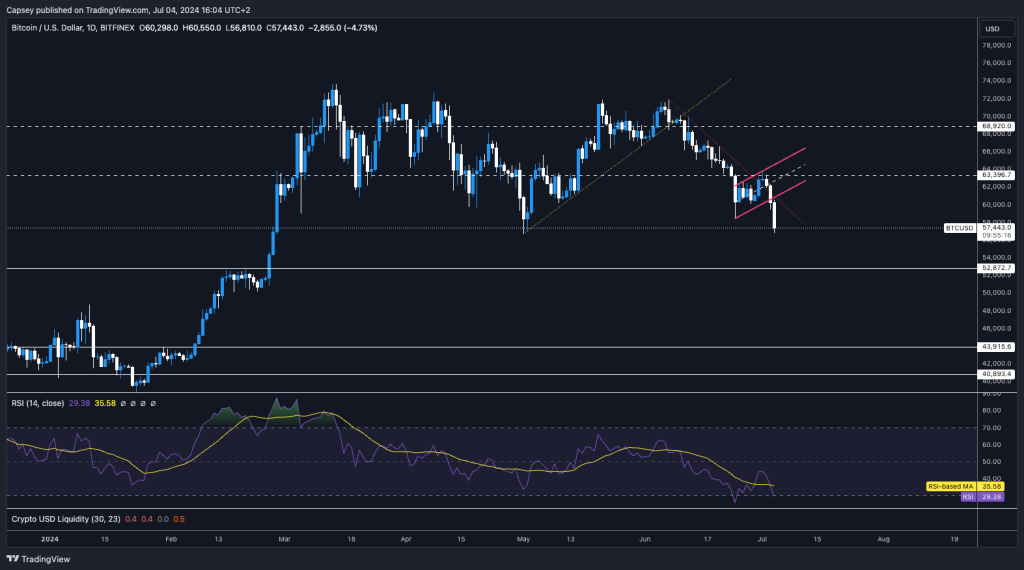Image resolution: width=1024 pixels, height=570 pixels.
Task: Click the 63,396.7 price level label
Action: tap(997, 175)
